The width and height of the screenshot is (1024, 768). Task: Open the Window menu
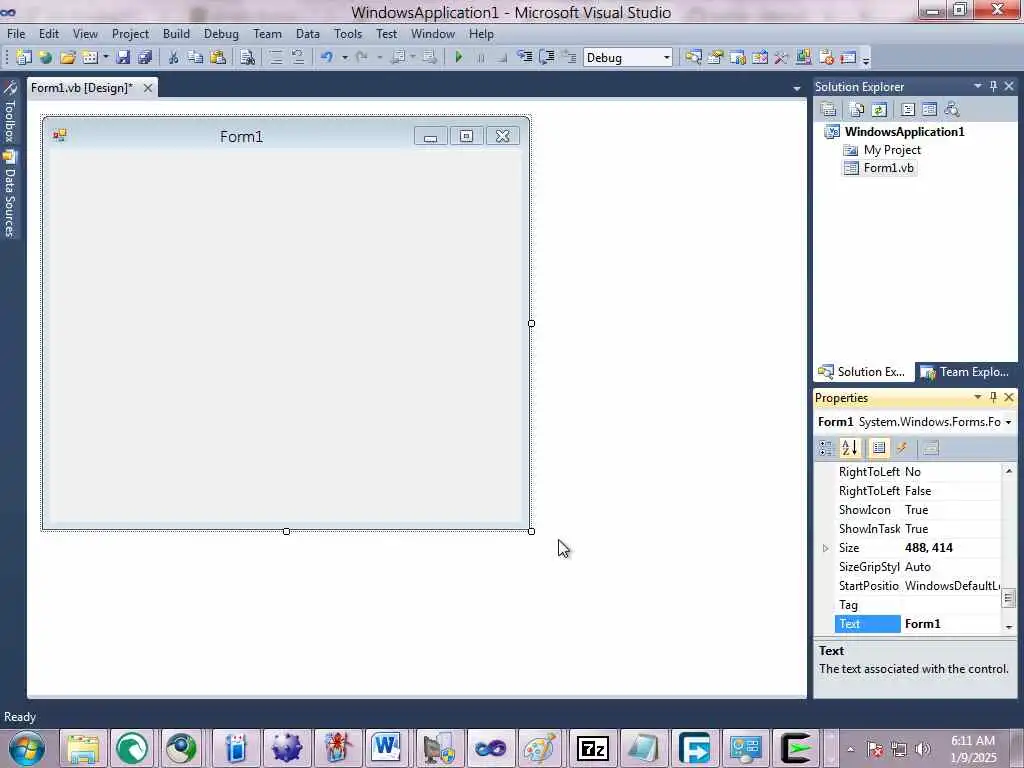coord(432,34)
